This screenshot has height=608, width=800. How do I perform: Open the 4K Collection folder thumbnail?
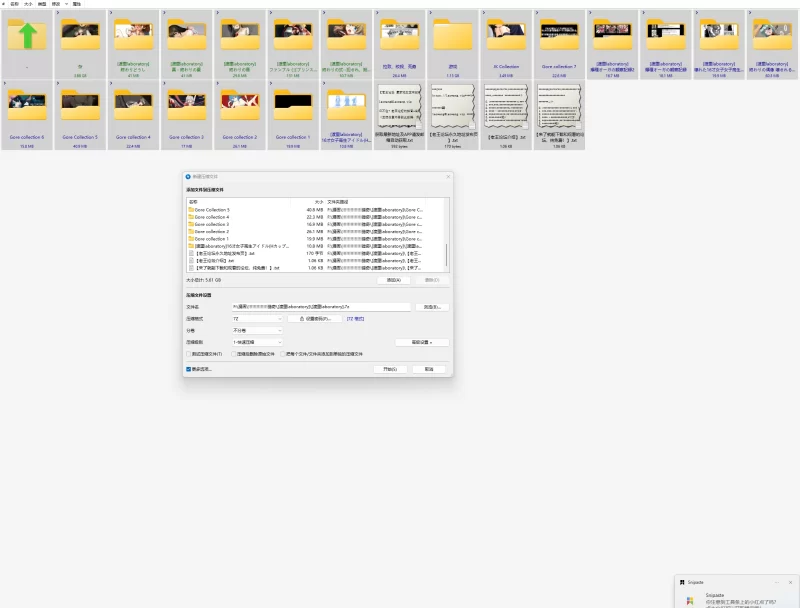coord(506,36)
